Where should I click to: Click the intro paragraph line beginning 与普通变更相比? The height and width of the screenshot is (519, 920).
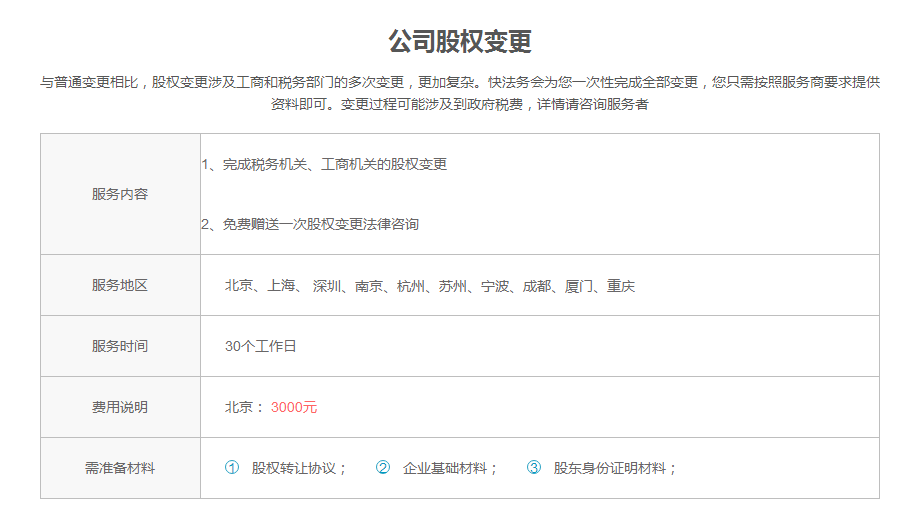click(460, 82)
